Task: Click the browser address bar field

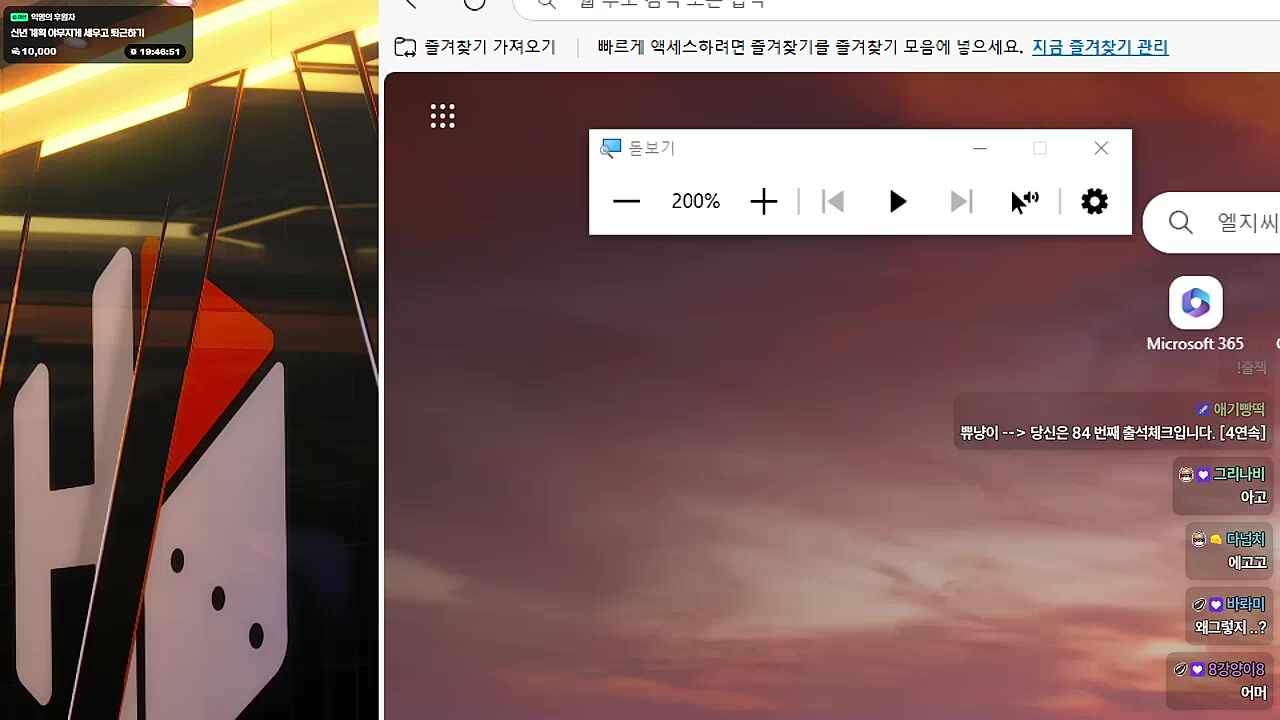Action: click(x=896, y=8)
